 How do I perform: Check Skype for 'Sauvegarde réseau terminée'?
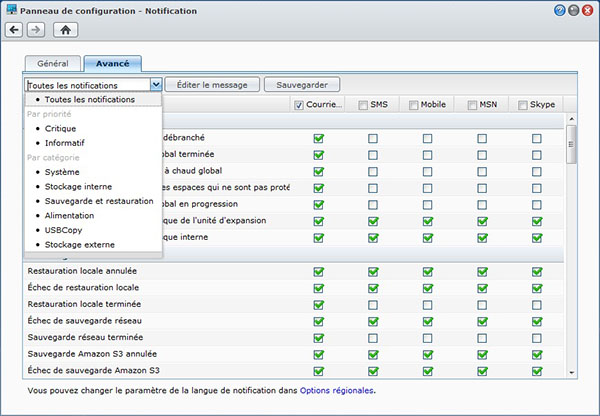[x=537, y=338]
